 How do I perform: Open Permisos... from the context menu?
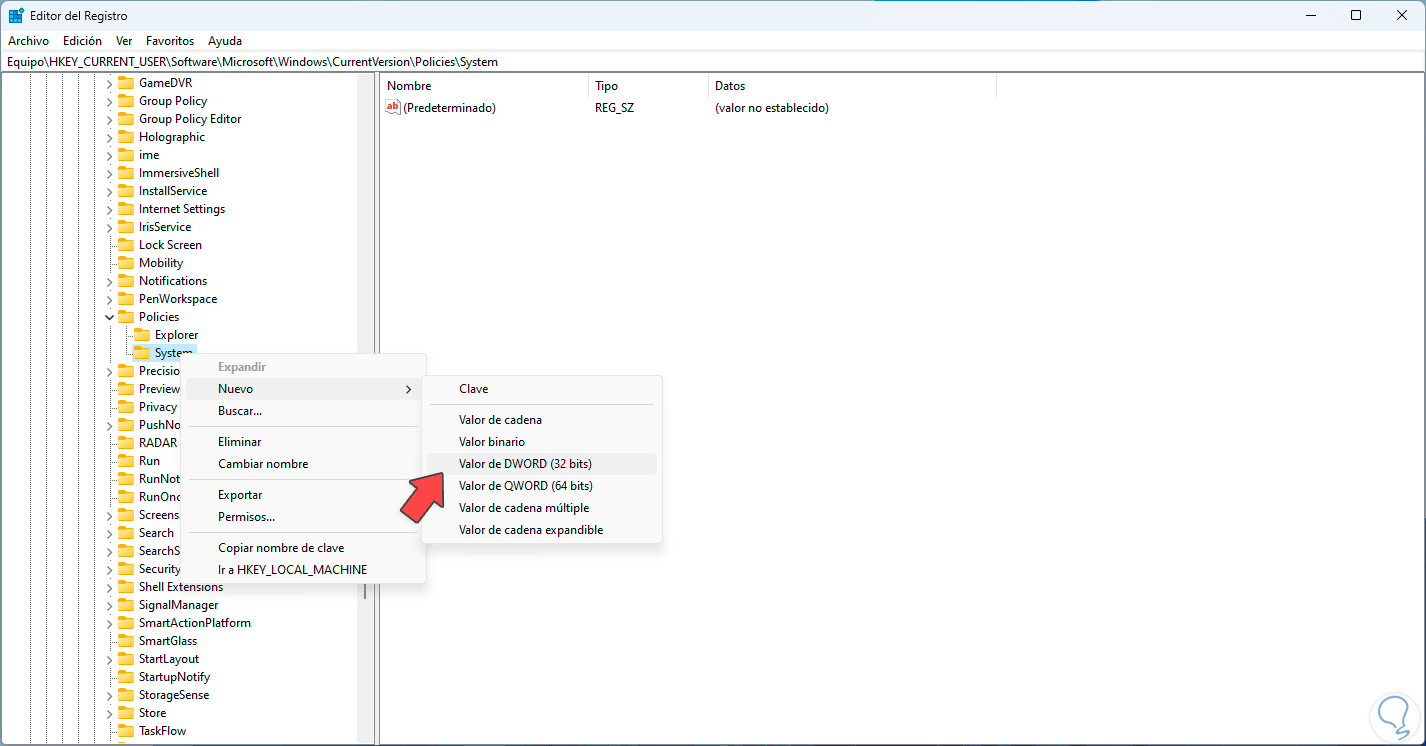303,517
